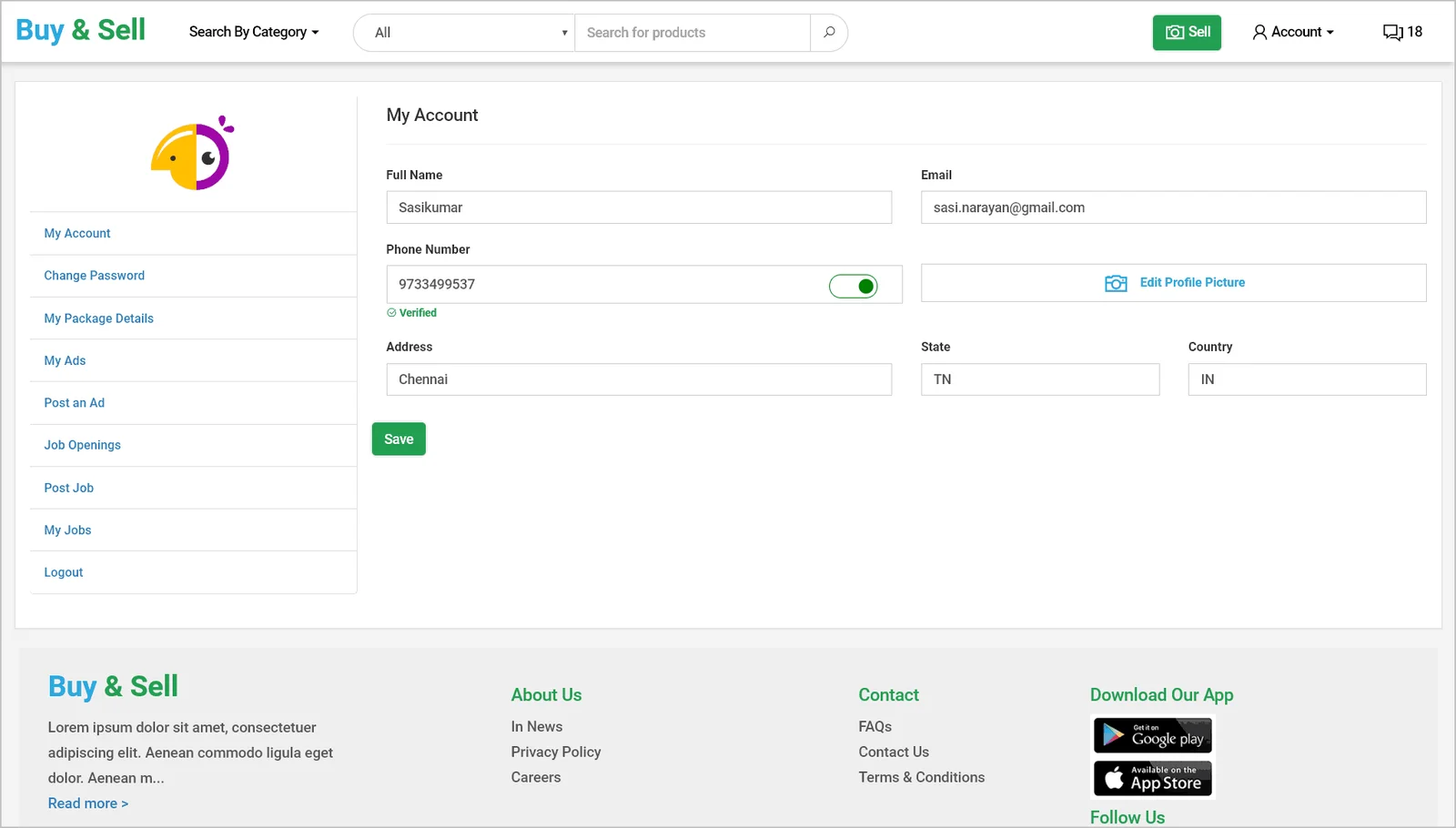Expand the Account dropdown menu
Viewport: 1456px width, 828px height.
pos(1293,32)
